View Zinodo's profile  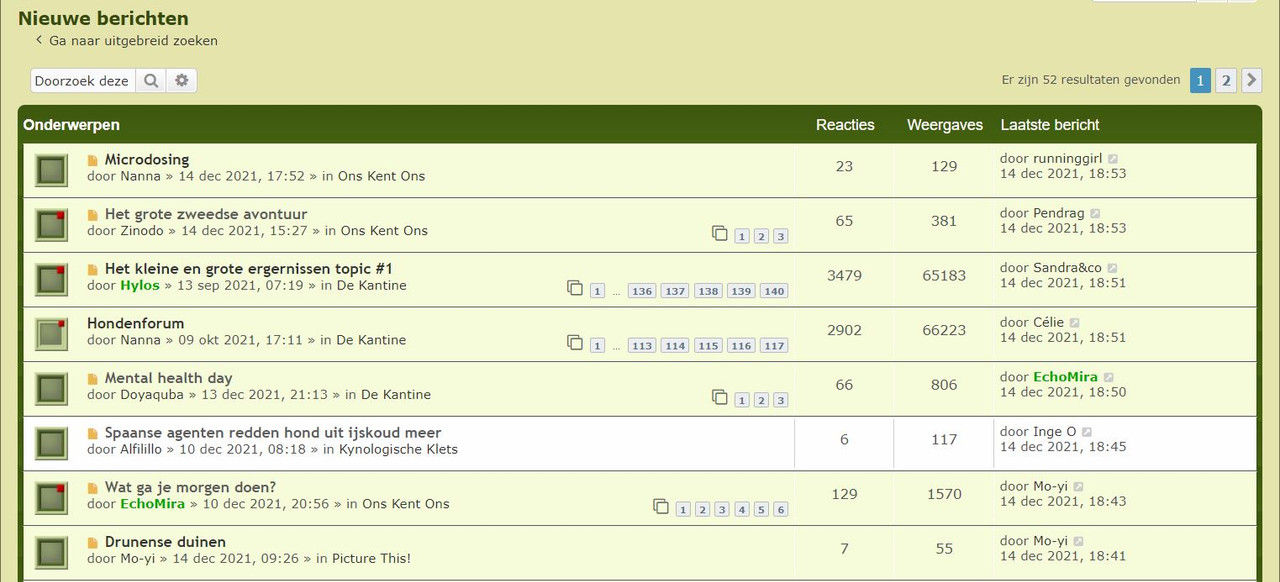[x=142, y=231]
